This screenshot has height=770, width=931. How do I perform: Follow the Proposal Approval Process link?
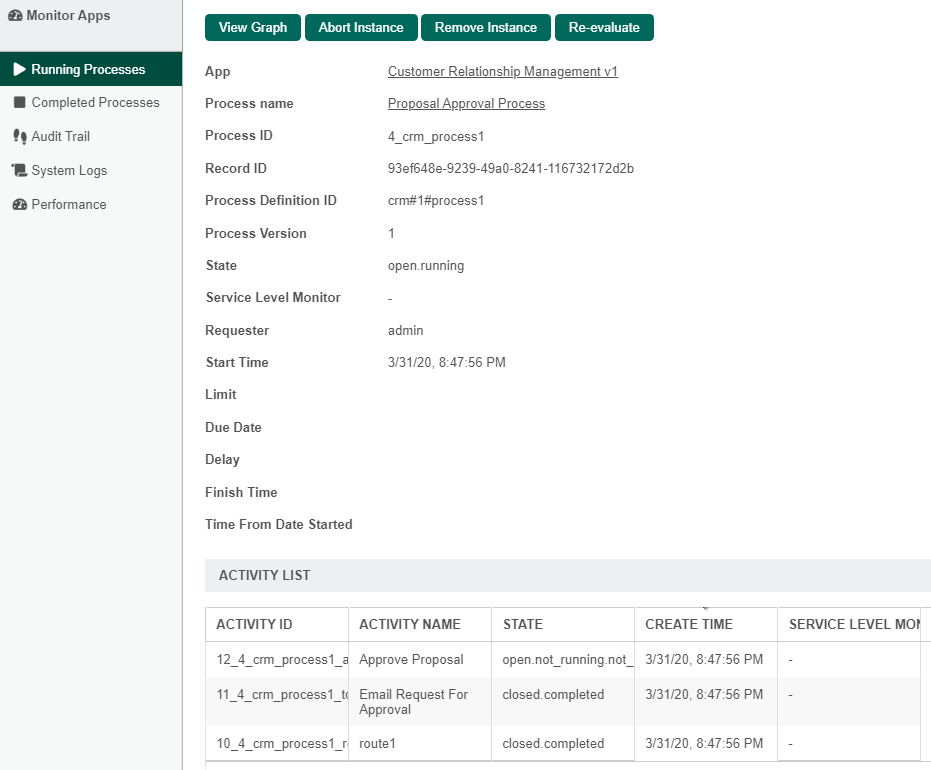(x=466, y=104)
